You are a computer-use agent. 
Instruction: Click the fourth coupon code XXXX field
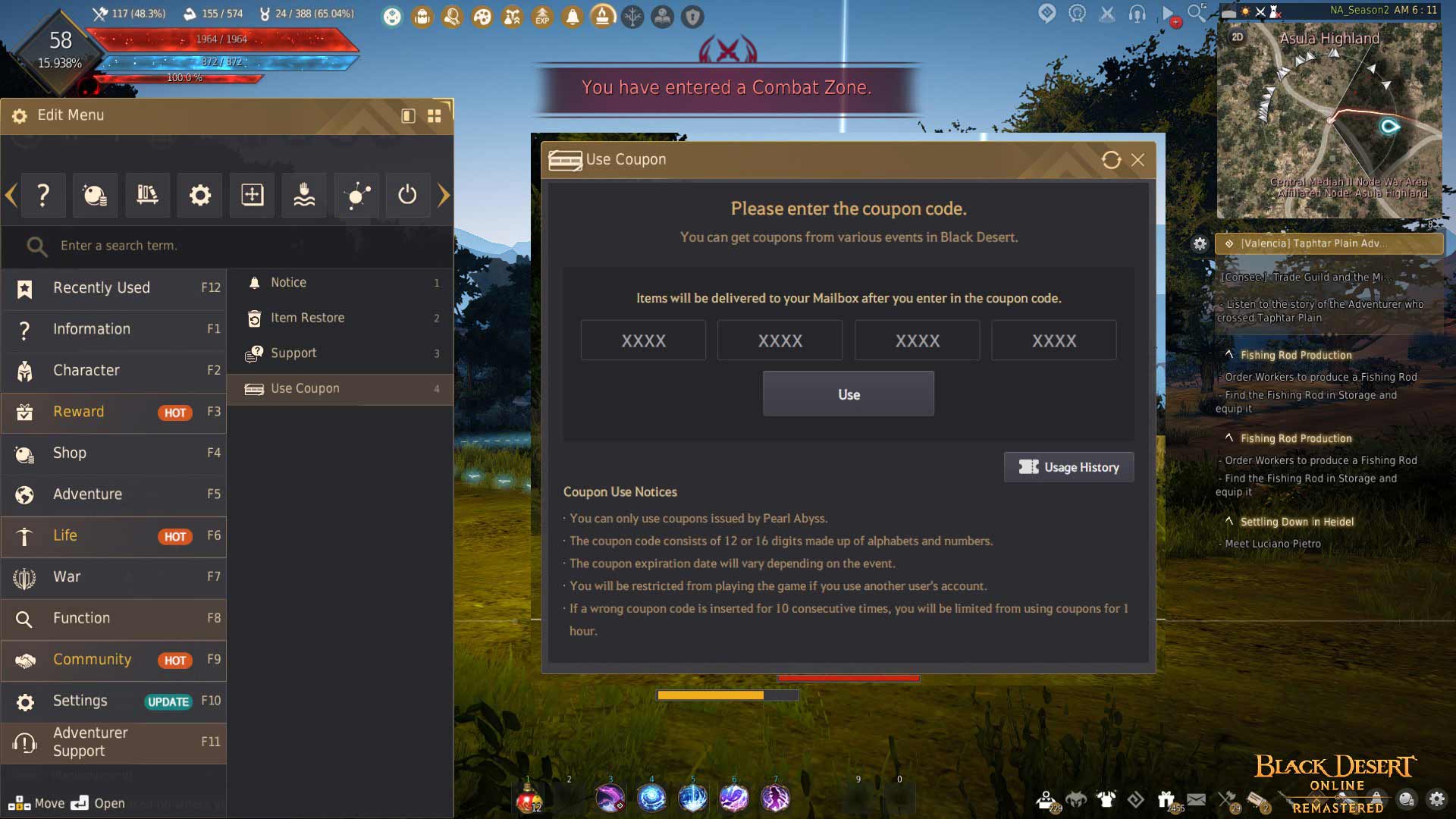tap(1053, 340)
